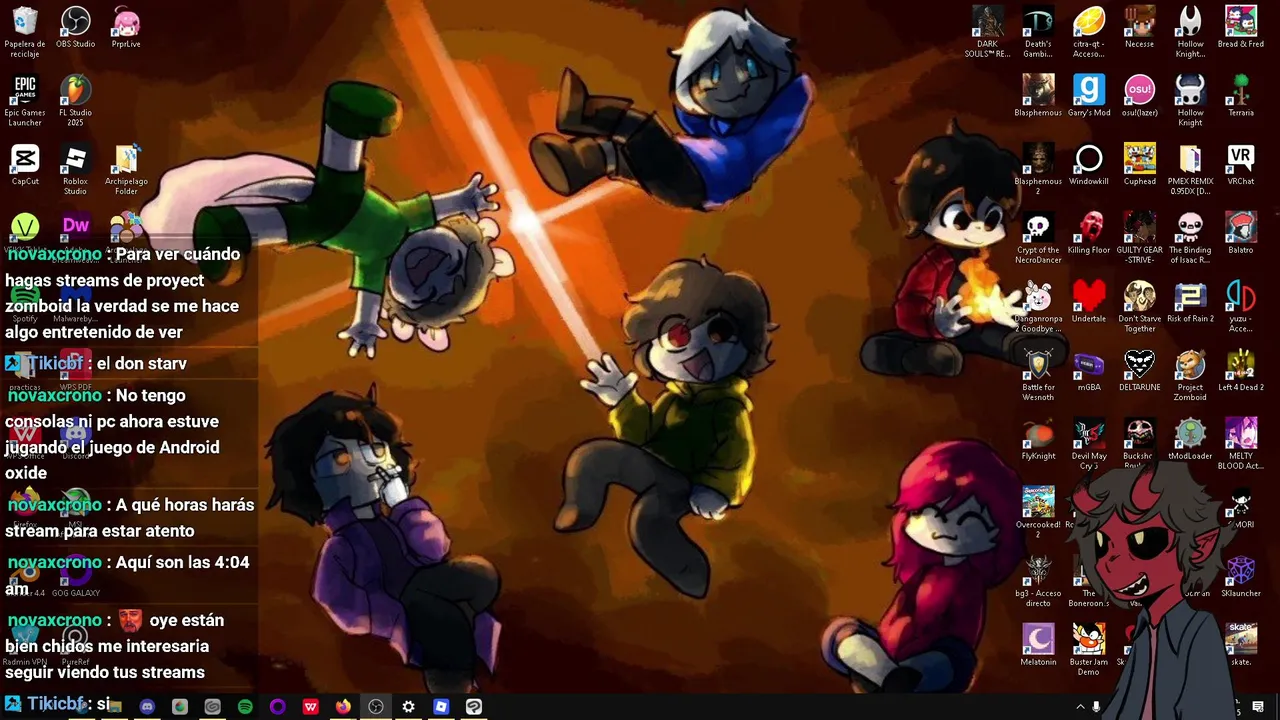This screenshot has width=1280, height=720.
Task: Expand the hidden system tray icons chevron
Action: [1079, 707]
